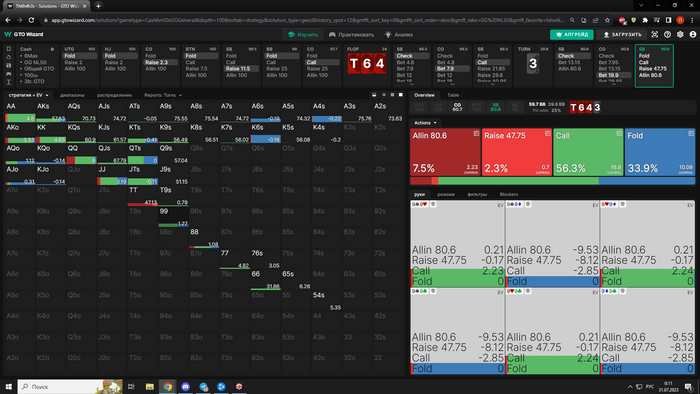Image resolution: width=700 pixels, height=394 pixels.
Task: Open the help question mark icon
Action: click(x=667, y=34)
